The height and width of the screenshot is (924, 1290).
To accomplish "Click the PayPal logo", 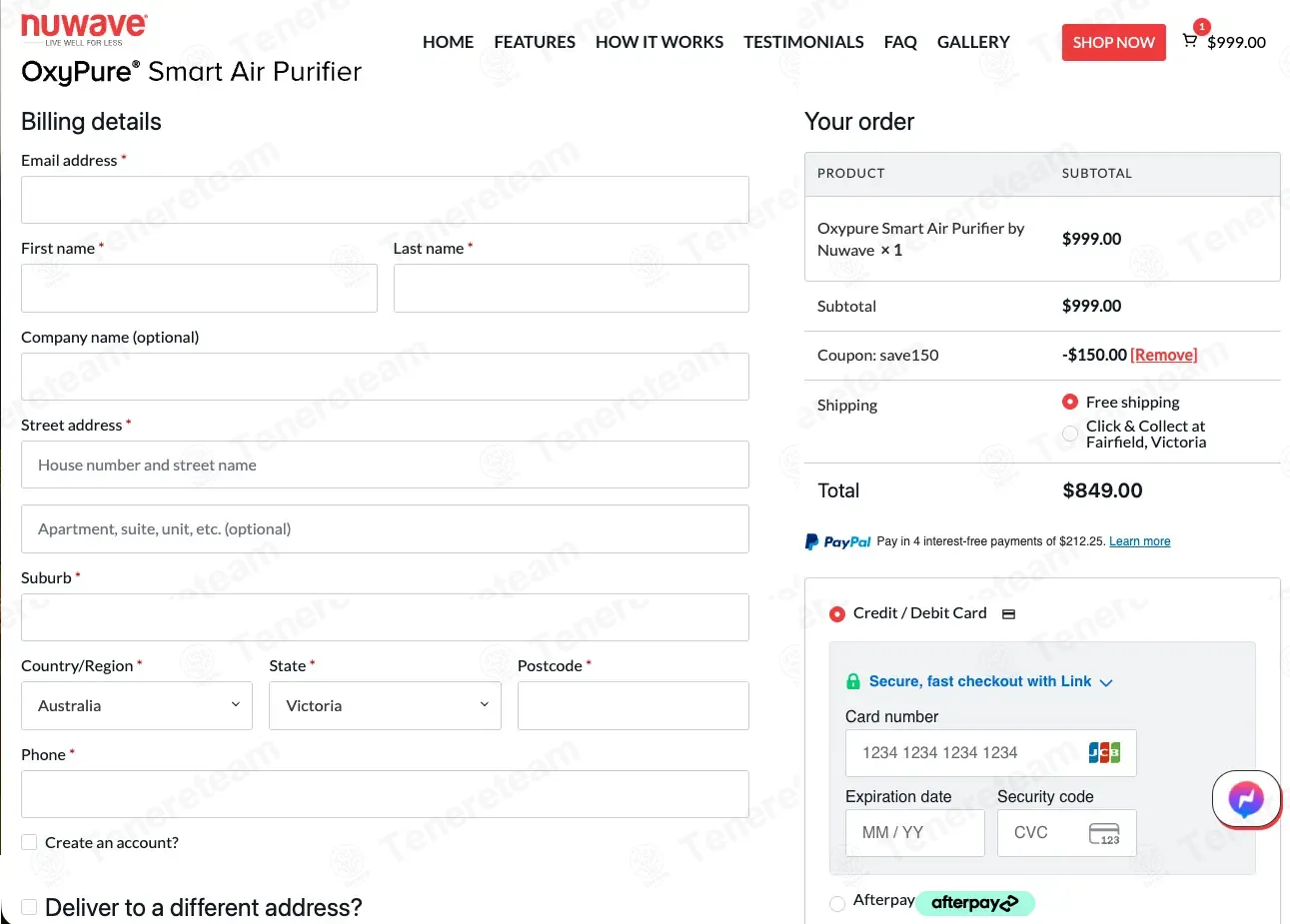I will pos(838,541).
